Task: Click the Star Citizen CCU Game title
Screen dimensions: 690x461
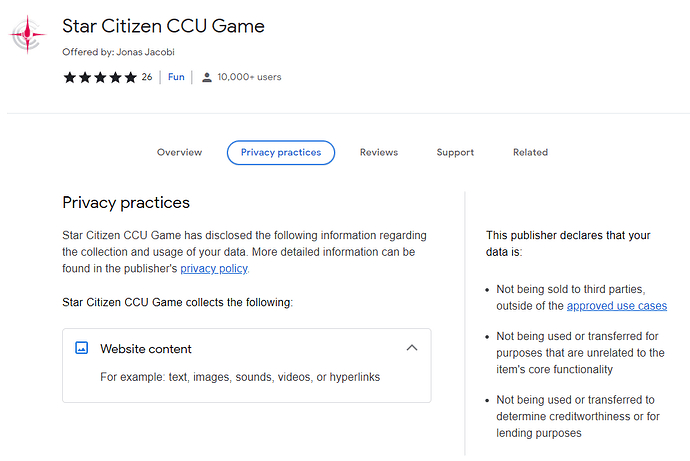Action: pos(163,26)
